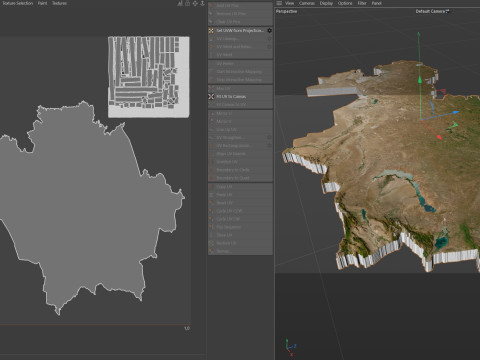
Task: Click the Boundary to Quad command
Action: tap(240, 178)
